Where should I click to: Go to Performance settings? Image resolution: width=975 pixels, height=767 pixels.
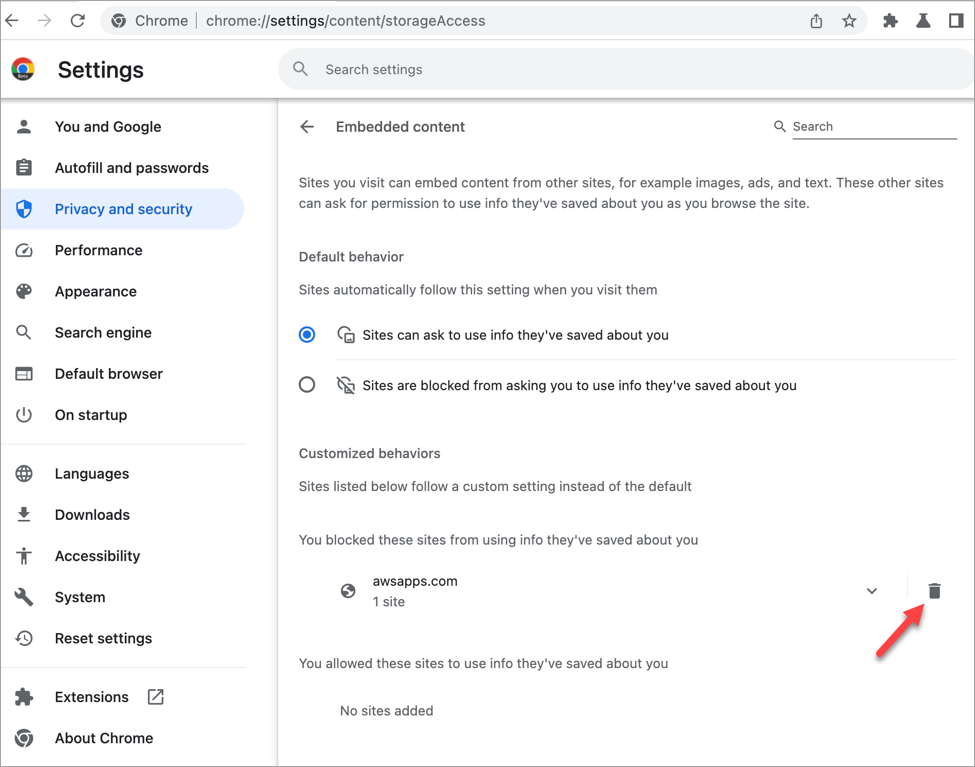coord(98,250)
